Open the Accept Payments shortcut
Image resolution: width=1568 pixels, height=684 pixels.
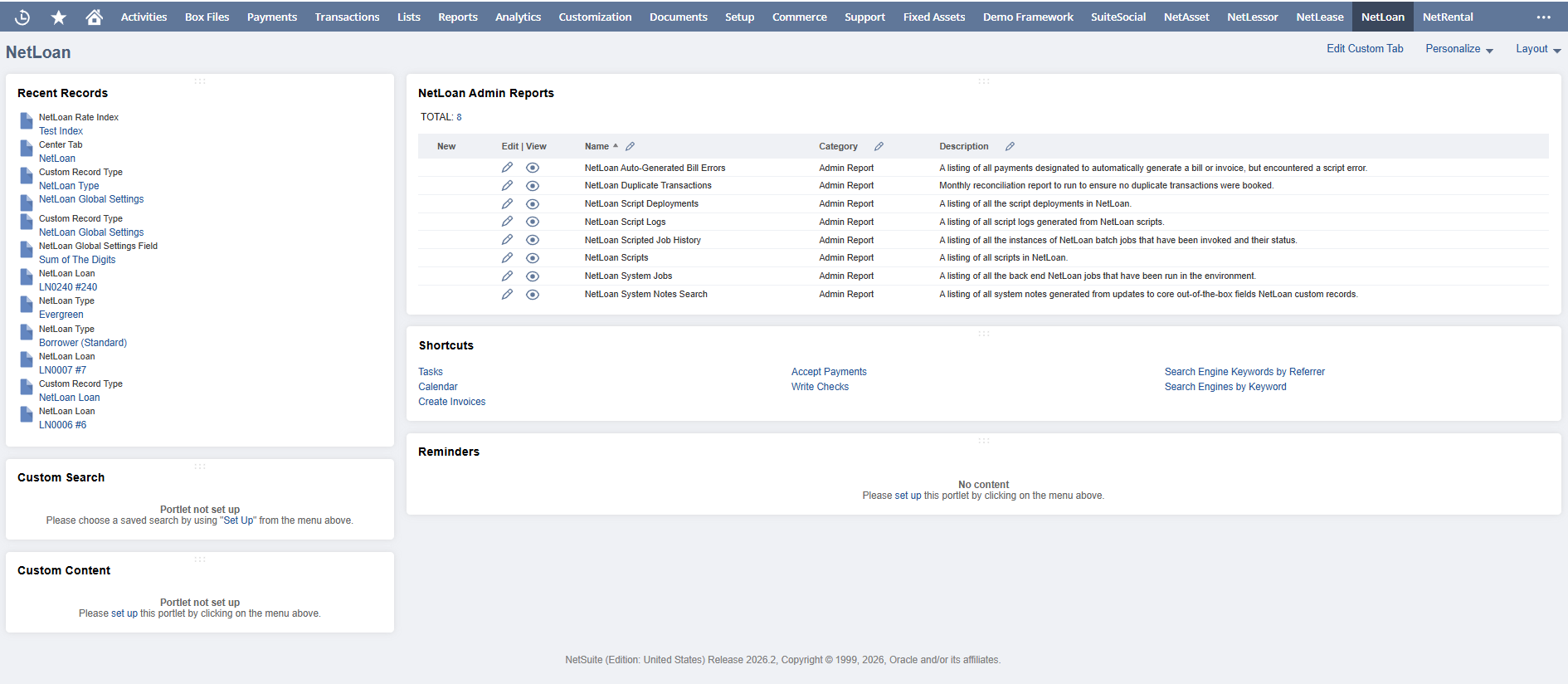(829, 372)
